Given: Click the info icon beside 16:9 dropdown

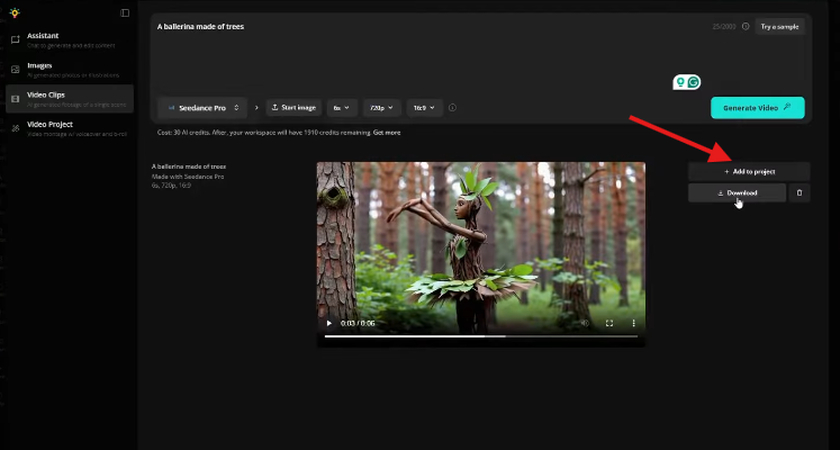Looking at the screenshot, I should (452, 108).
